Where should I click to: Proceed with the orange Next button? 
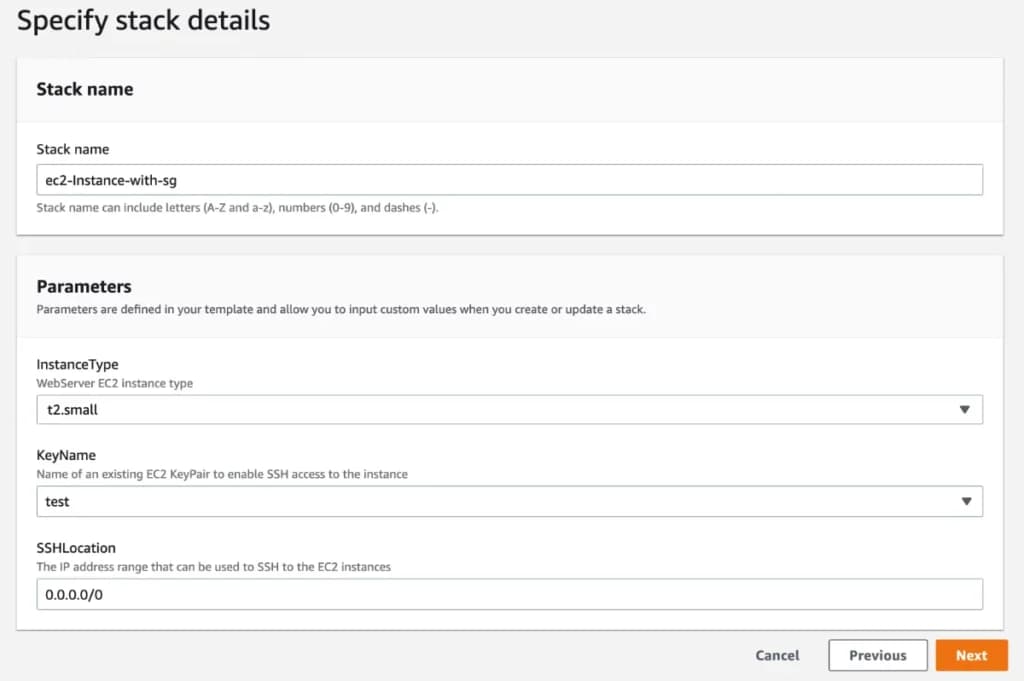(971, 656)
